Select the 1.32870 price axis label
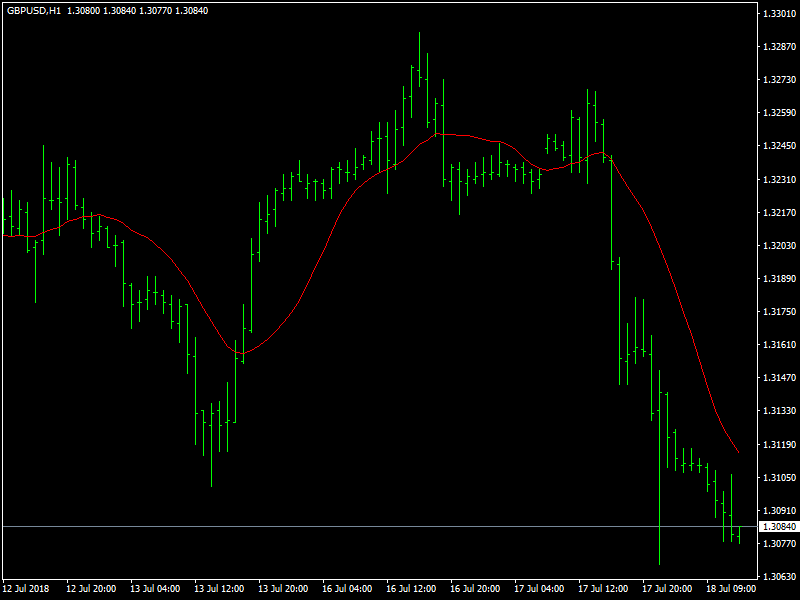800x600 pixels. click(779, 47)
